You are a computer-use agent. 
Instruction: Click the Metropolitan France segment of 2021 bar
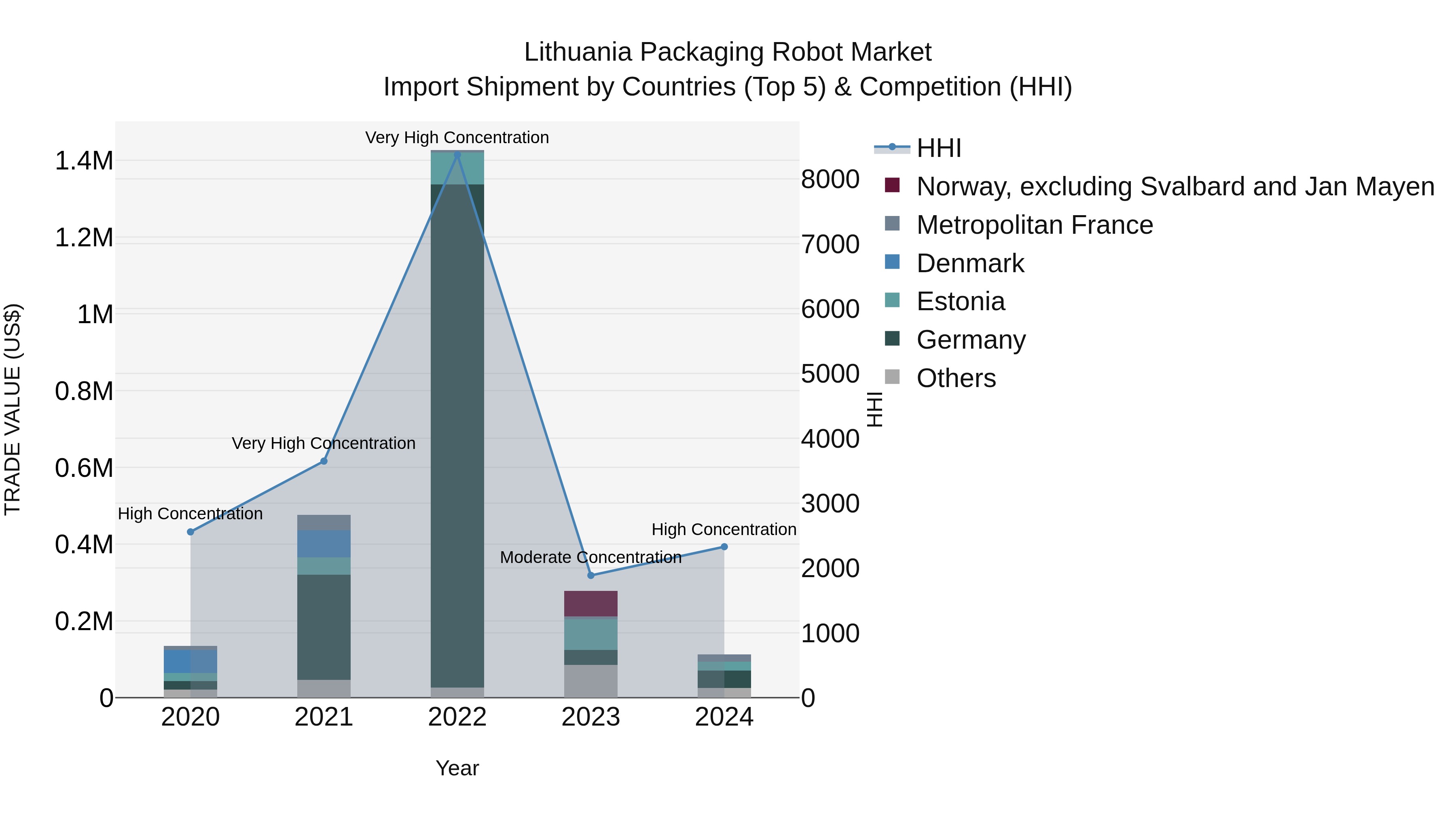pos(324,523)
